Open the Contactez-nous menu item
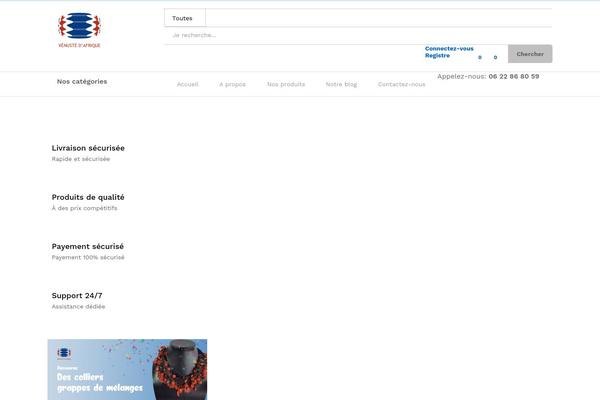 click(401, 84)
